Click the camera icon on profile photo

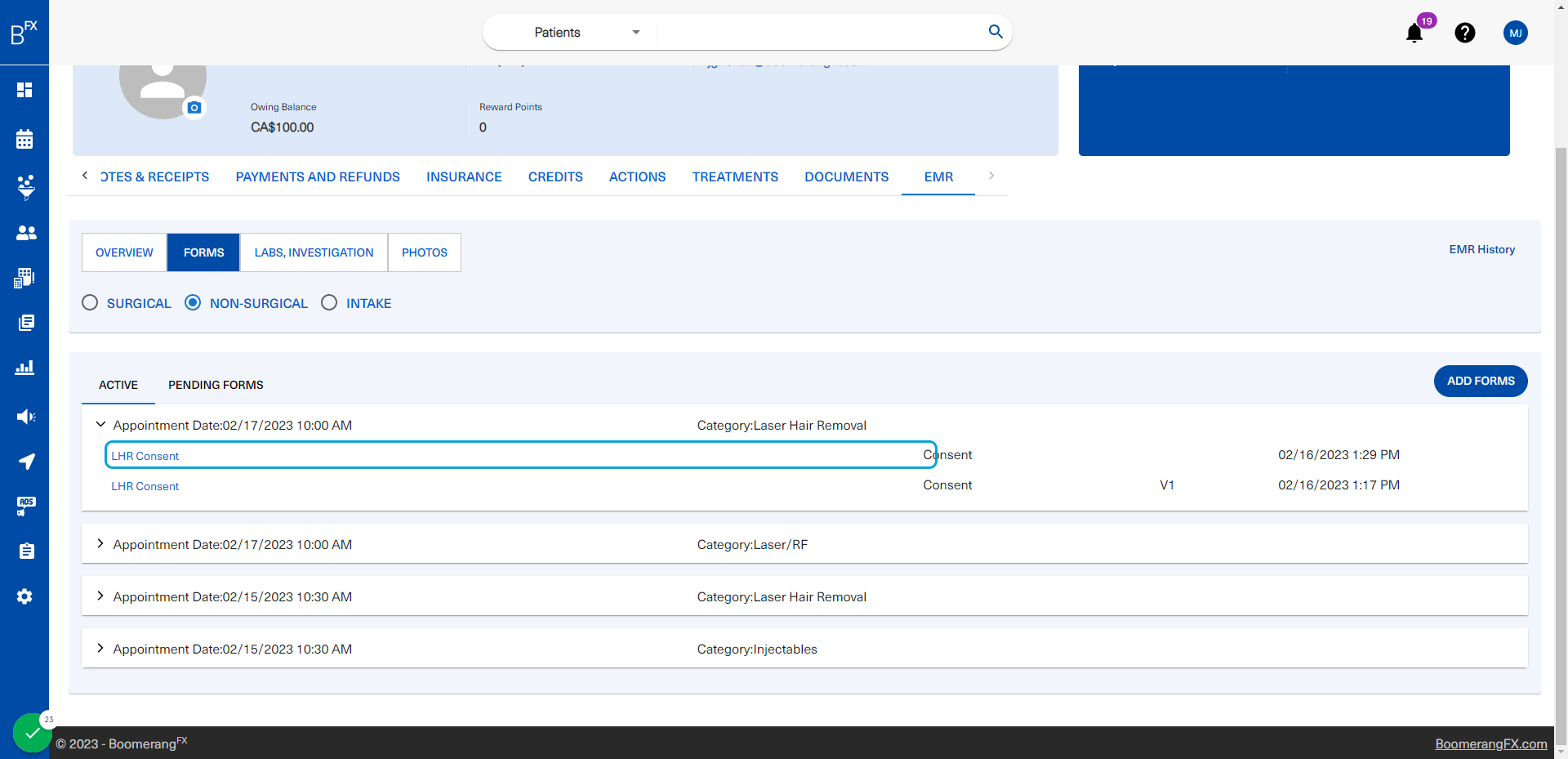pos(194,108)
